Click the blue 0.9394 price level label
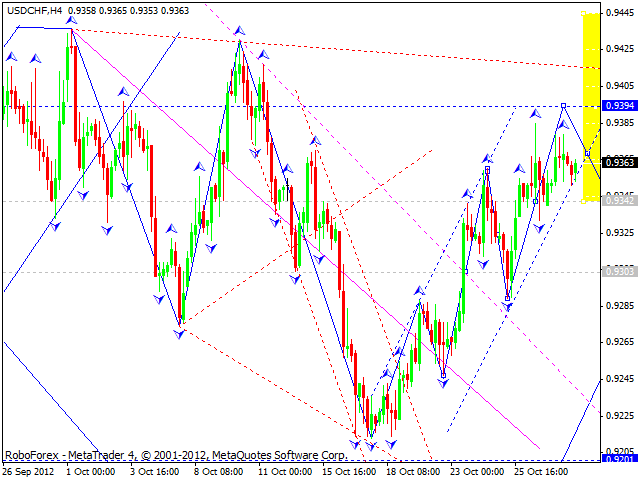The height and width of the screenshot is (480, 640). point(620,106)
